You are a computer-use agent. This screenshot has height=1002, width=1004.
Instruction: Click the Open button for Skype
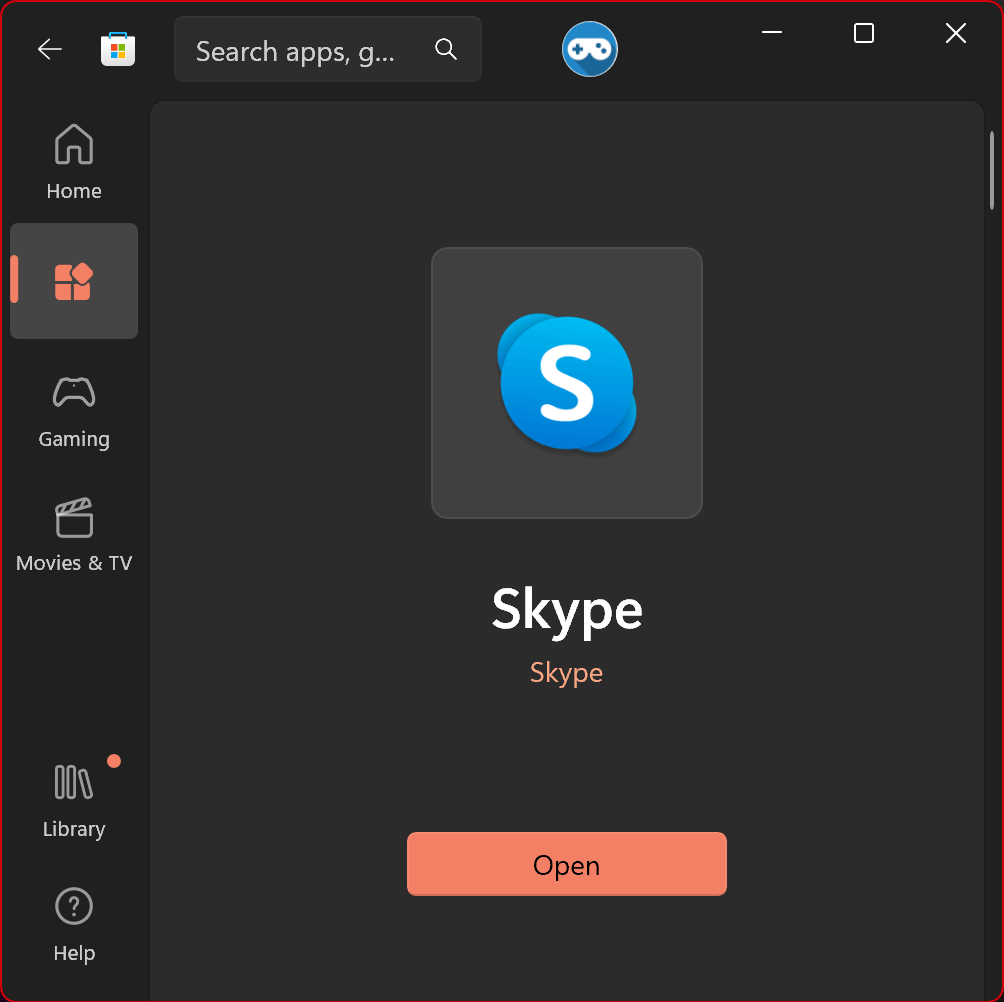567,864
